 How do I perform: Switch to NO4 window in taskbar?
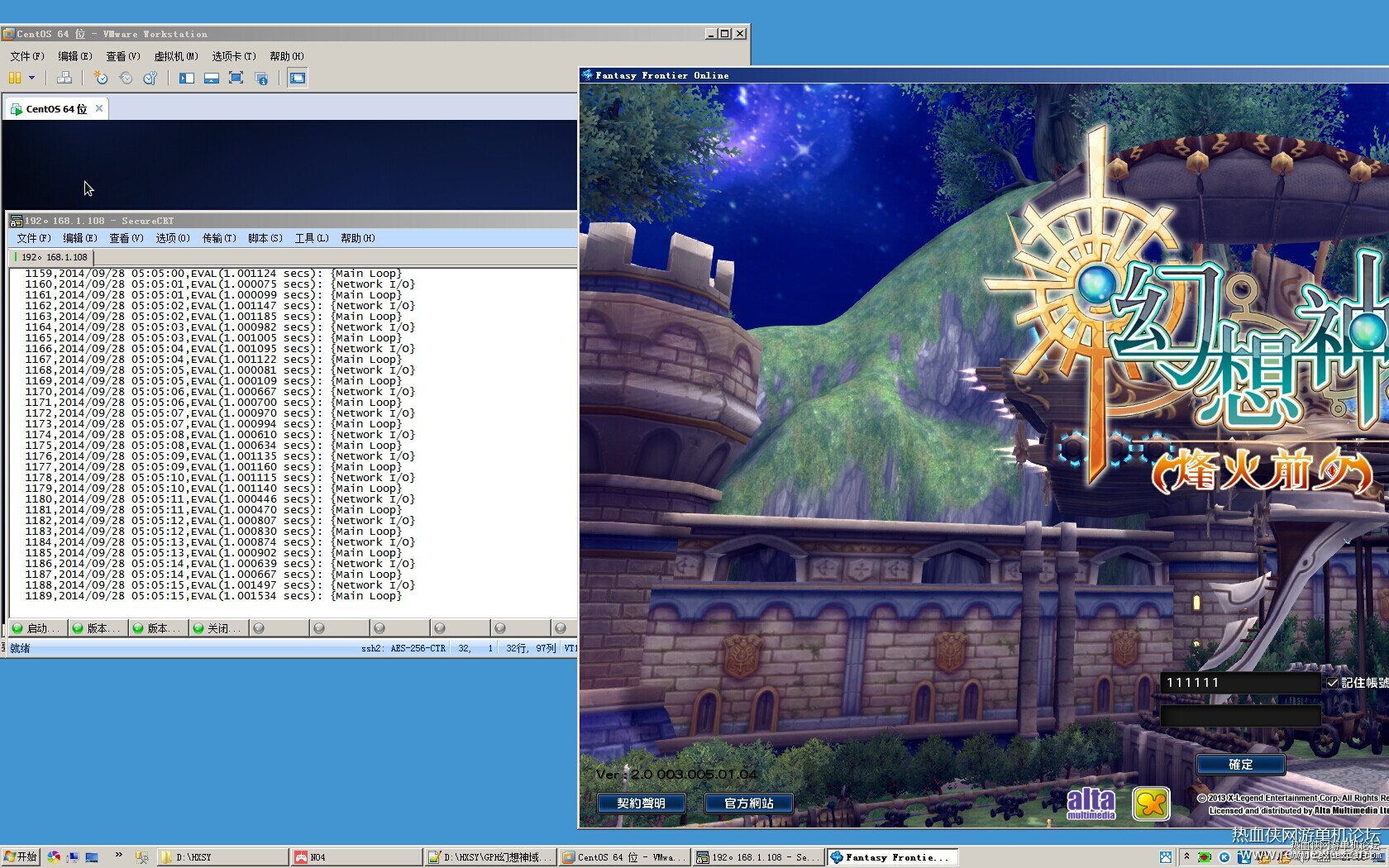pyautogui.click(x=356, y=857)
